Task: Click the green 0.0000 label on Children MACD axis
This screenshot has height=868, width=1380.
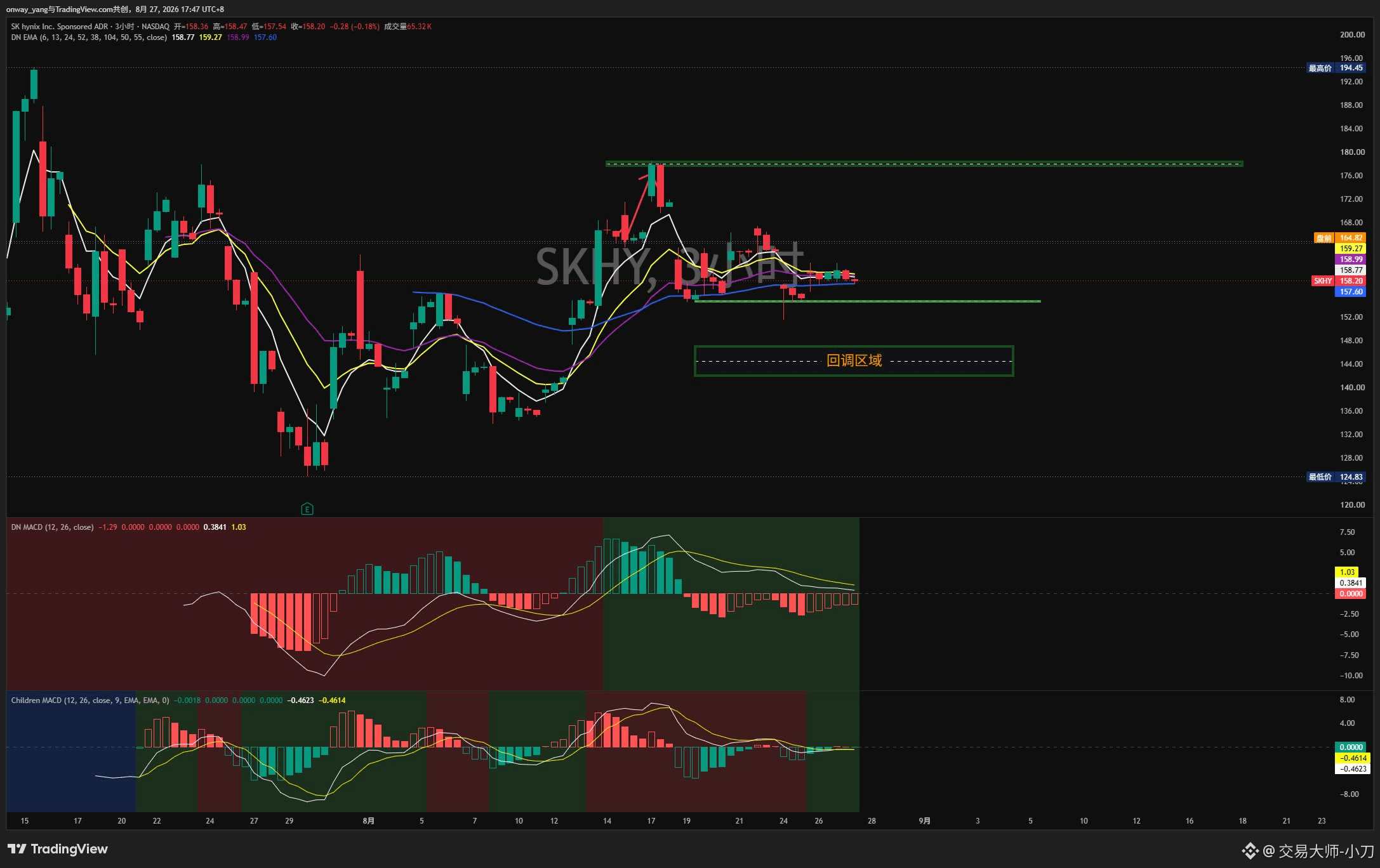Action: click(1351, 747)
